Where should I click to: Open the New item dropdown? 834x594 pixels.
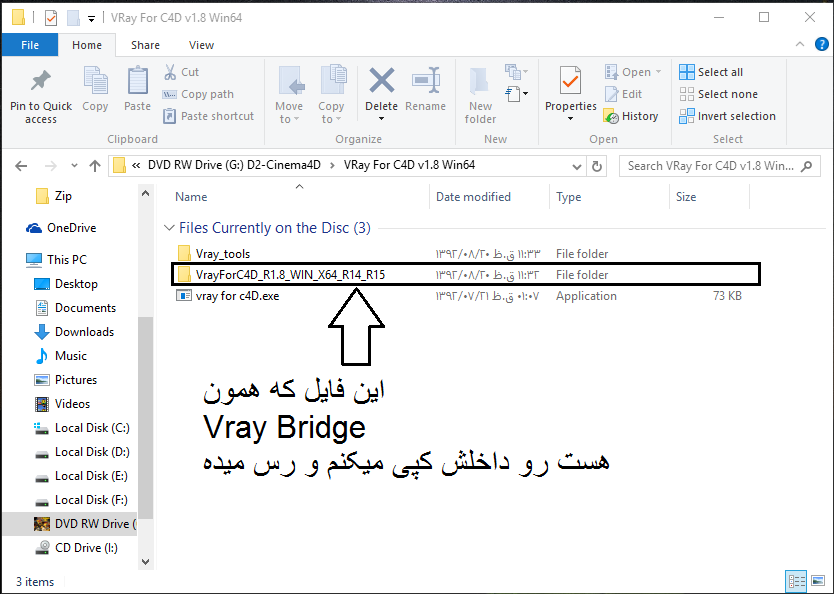click(516, 72)
